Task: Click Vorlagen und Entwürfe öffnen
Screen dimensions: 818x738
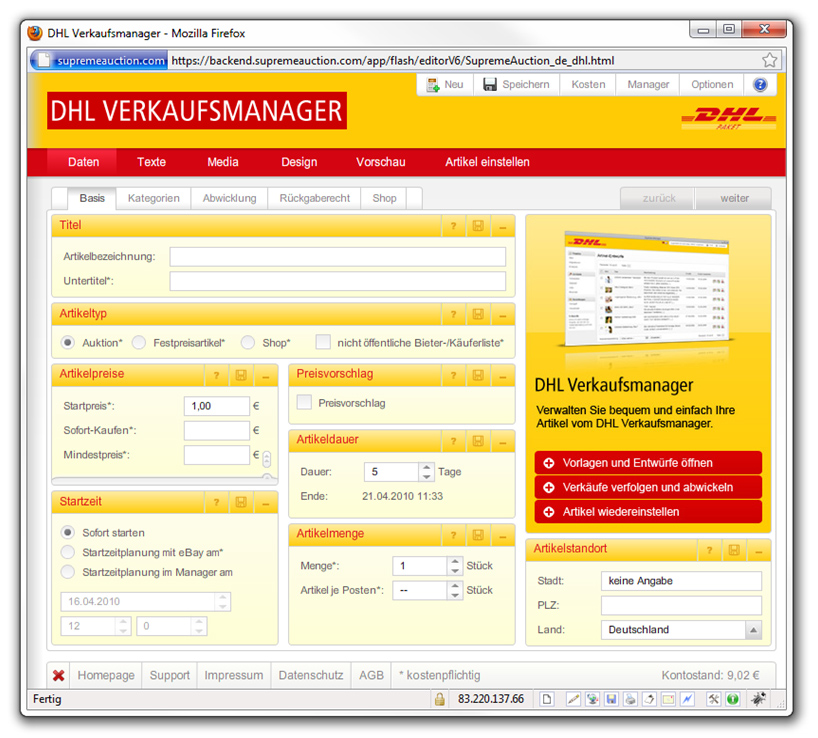Action: pyautogui.click(x=648, y=463)
